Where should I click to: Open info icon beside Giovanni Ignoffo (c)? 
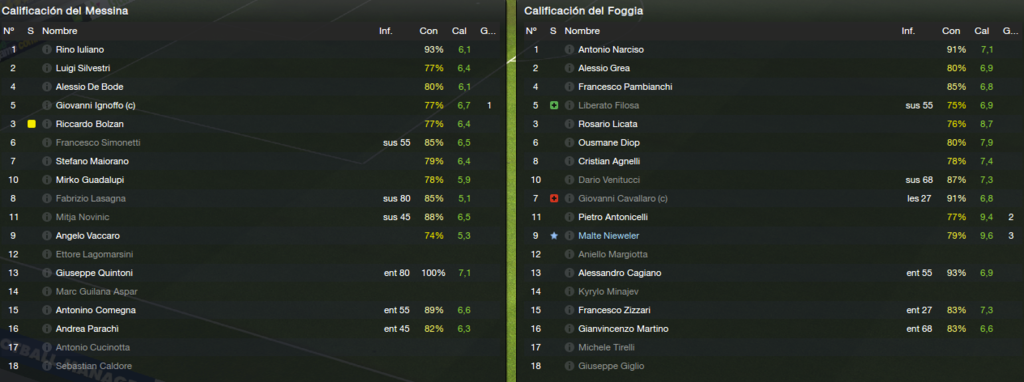click(x=46, y=105)
